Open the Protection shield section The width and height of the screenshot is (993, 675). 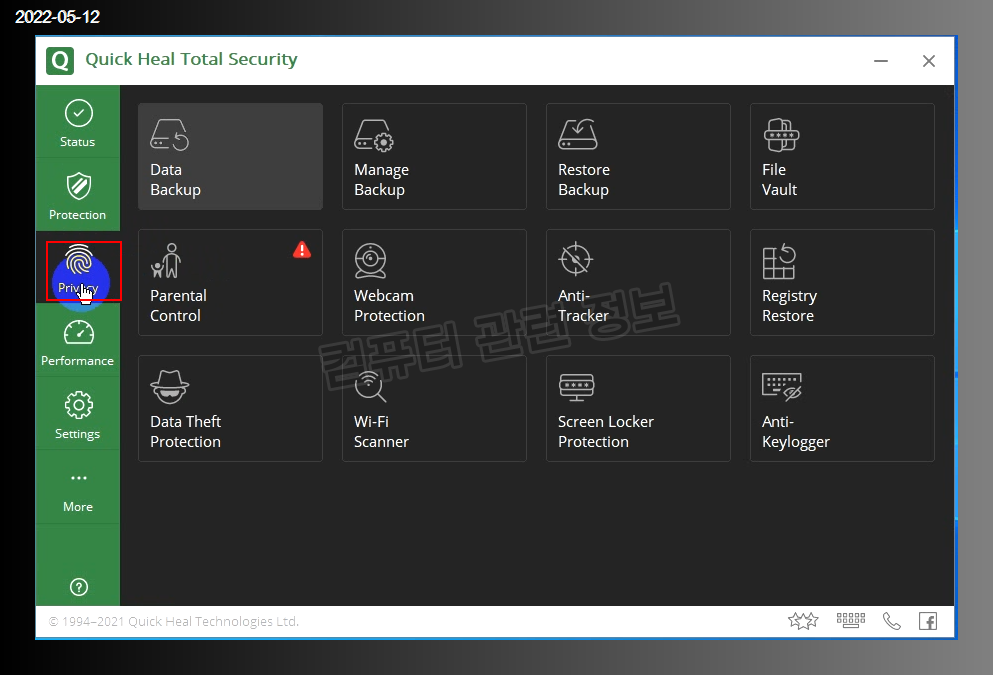[x=78, y=196]
